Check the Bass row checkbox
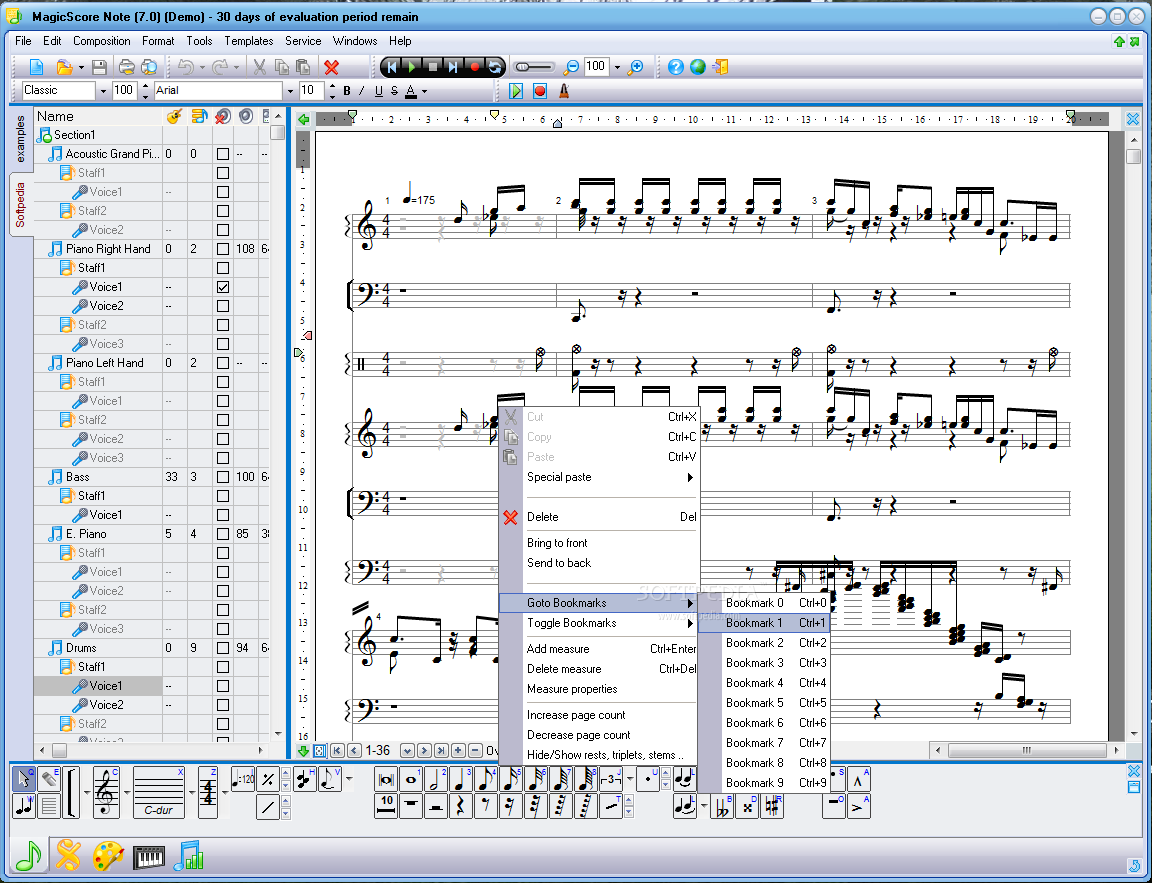The width and height of the screenshot is (1152, 883). coord(223,477)
